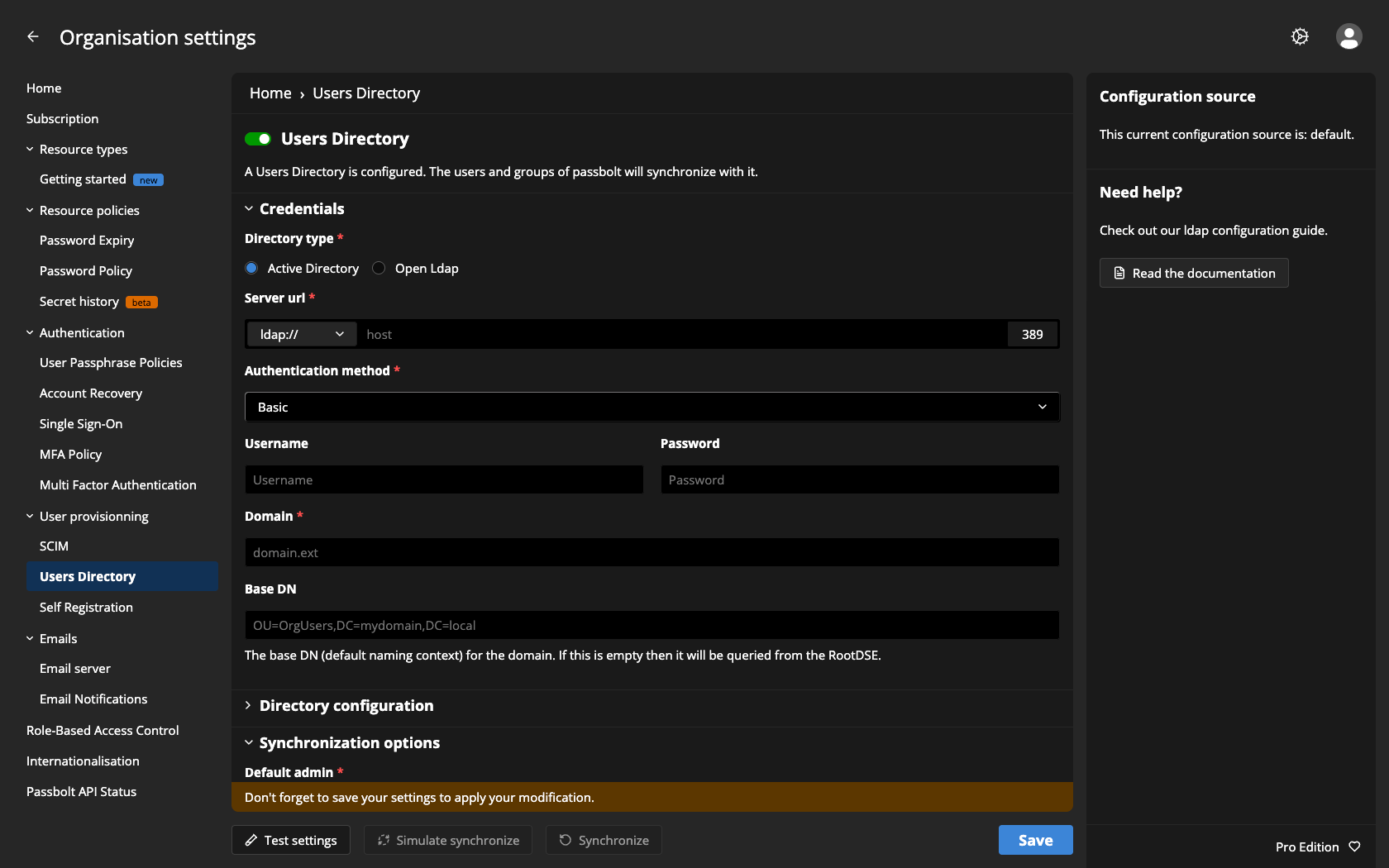Screen dimensions: 1389x868
Task: Open the Subscription sidebar item
Action: pyautogui.click(x=62, y=119)
